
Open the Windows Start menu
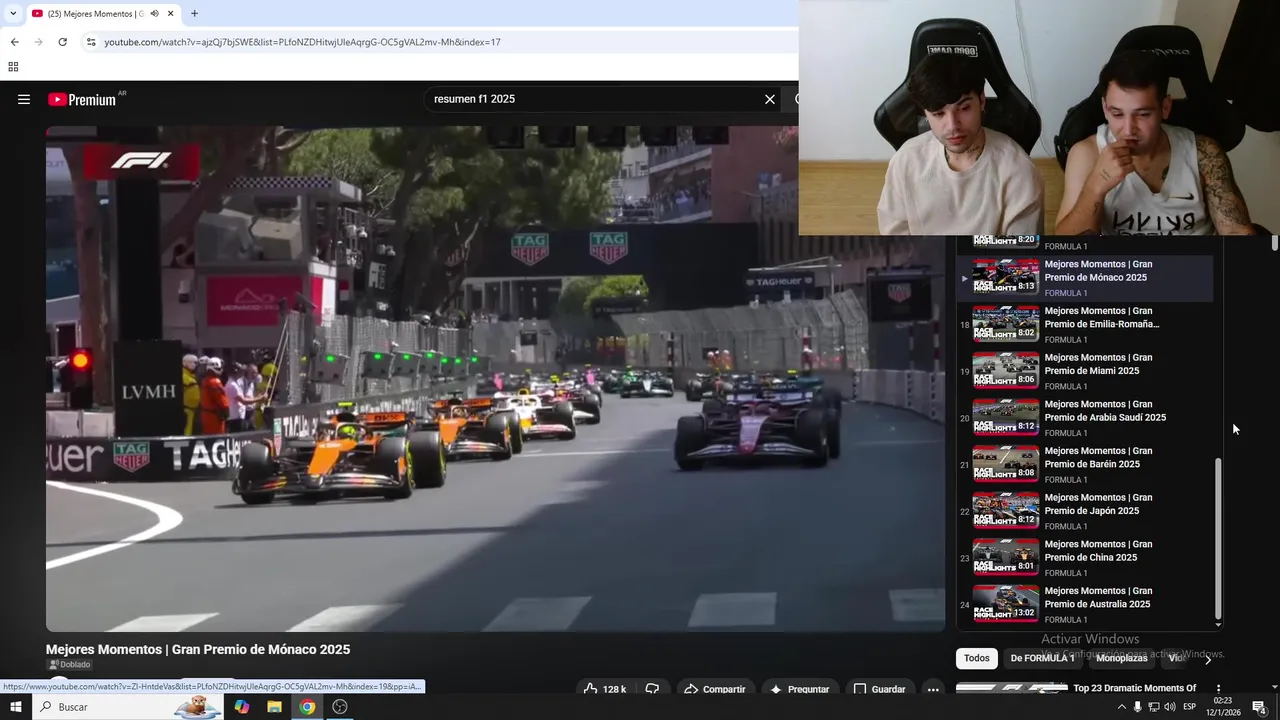click(x=15, y=707)
